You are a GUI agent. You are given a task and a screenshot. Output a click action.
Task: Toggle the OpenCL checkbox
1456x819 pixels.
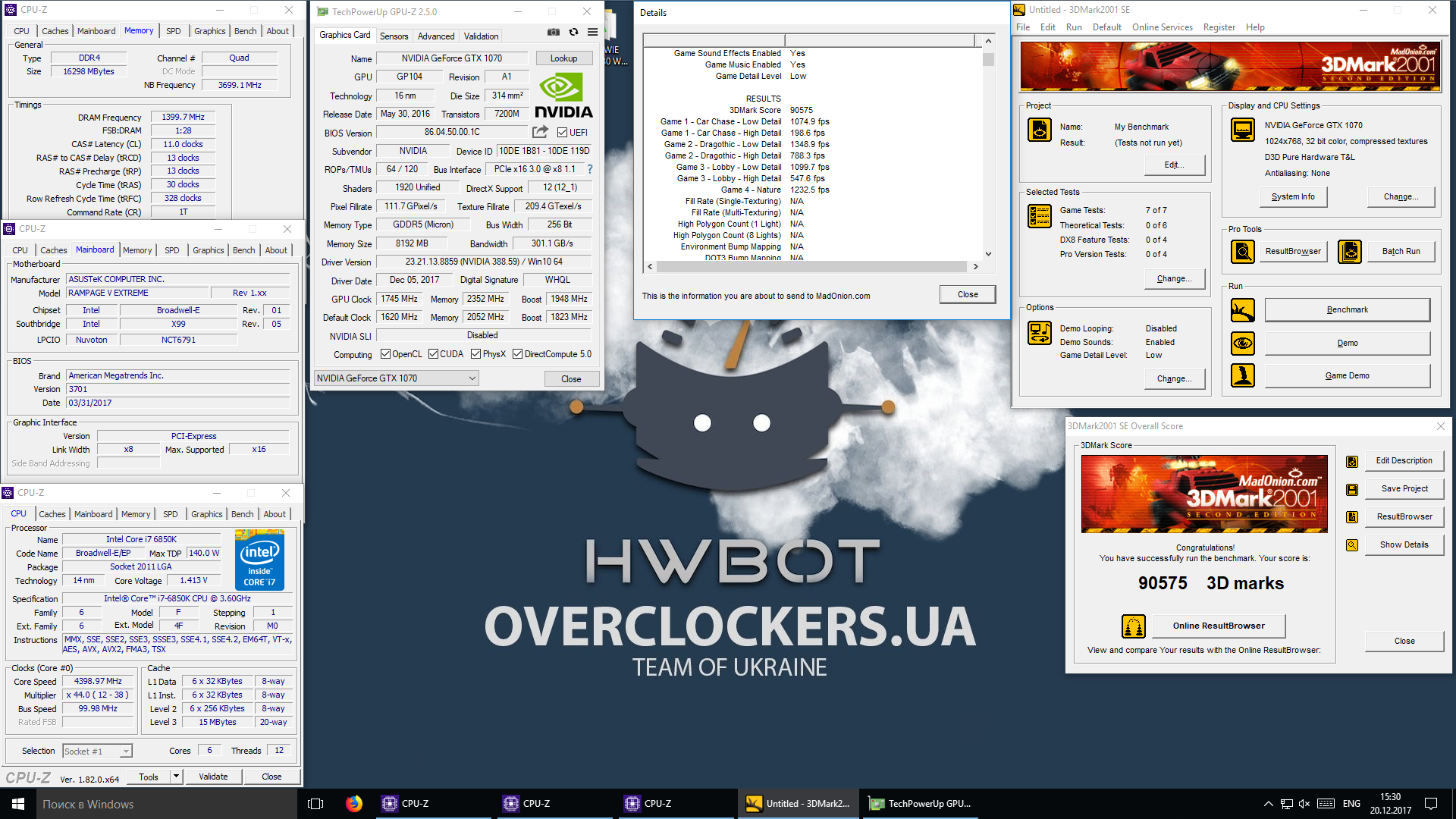click(385, 354)
